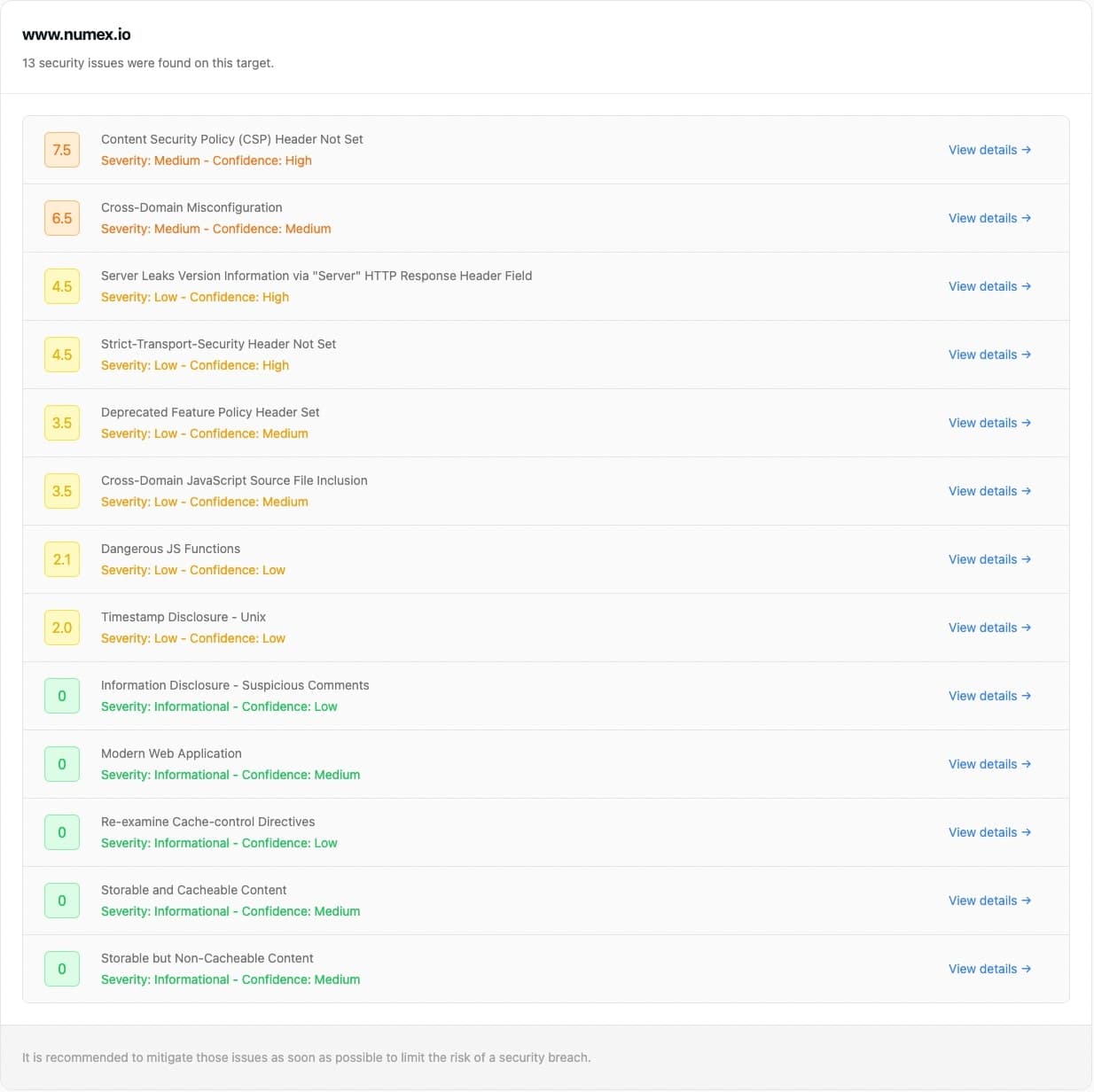This screenshot has width=1094, height=1092.
Task: Click the 7.5 severity score badge
Action: click(x=62, y=150)
